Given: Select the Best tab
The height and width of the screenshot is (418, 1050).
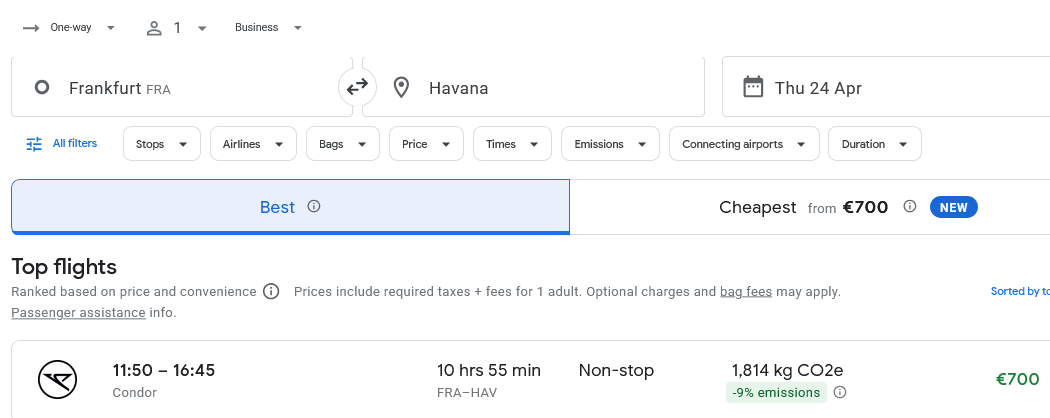Looking at the screenshot, I should (290, 207).
